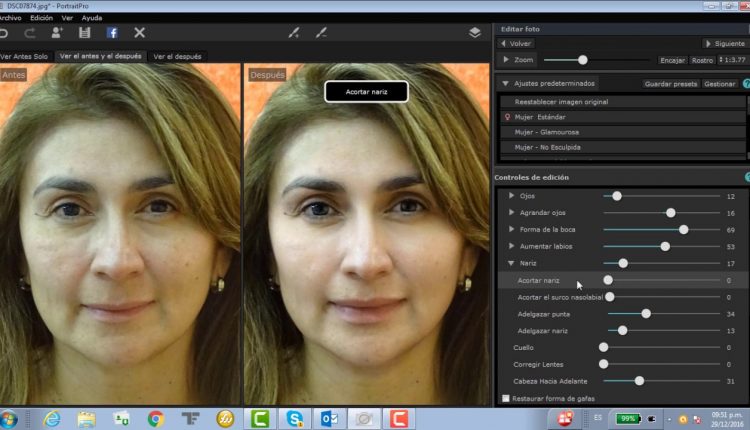Open the Ver menu
This screenshot has height=430, width=750.
coord(67,18)
